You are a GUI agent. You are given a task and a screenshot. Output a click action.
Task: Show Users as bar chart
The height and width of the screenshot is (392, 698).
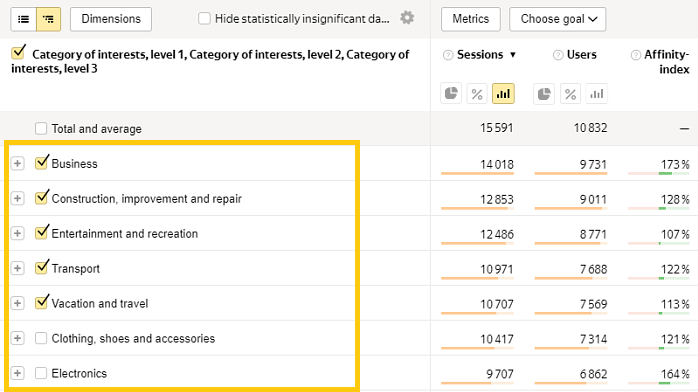click(597, 93)
